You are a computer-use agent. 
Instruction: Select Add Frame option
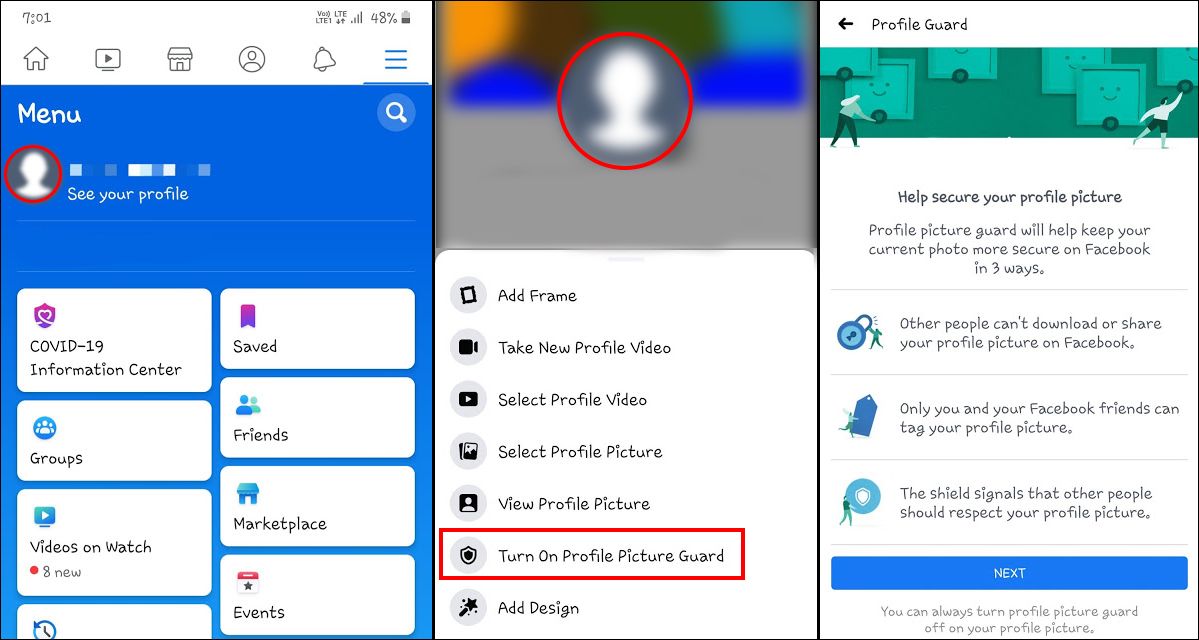tap(625, 295)
